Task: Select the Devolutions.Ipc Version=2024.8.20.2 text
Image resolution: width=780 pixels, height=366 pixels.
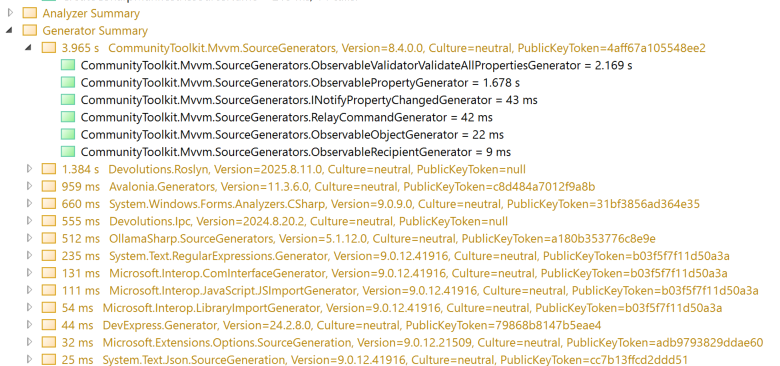Action: click(308, 222)
